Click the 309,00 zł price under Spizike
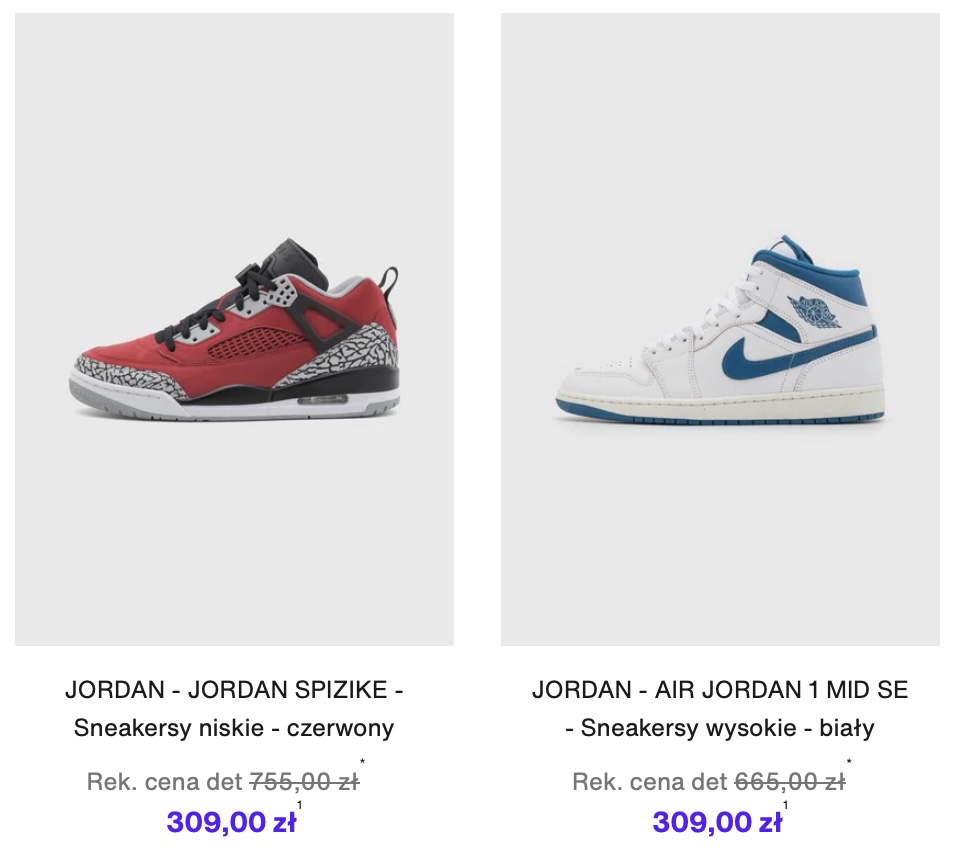 point(231,822)
